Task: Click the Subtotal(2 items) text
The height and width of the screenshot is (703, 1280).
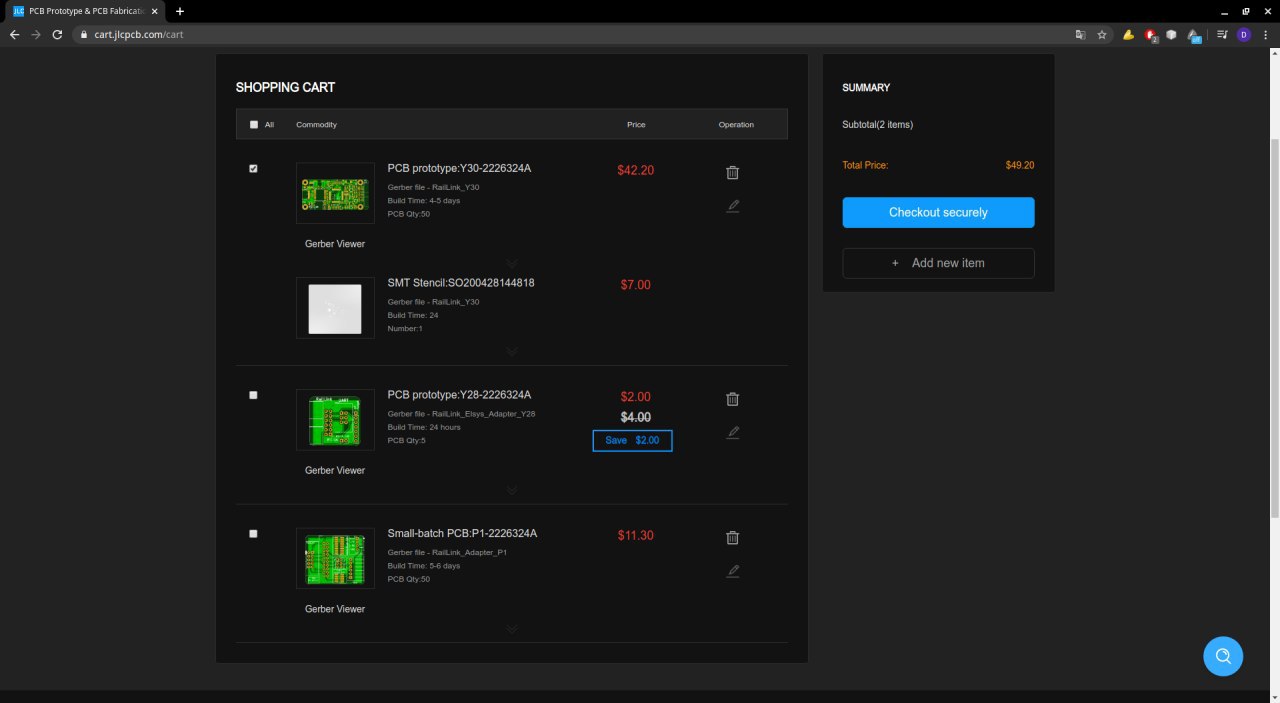Action: tap(878, 125)
